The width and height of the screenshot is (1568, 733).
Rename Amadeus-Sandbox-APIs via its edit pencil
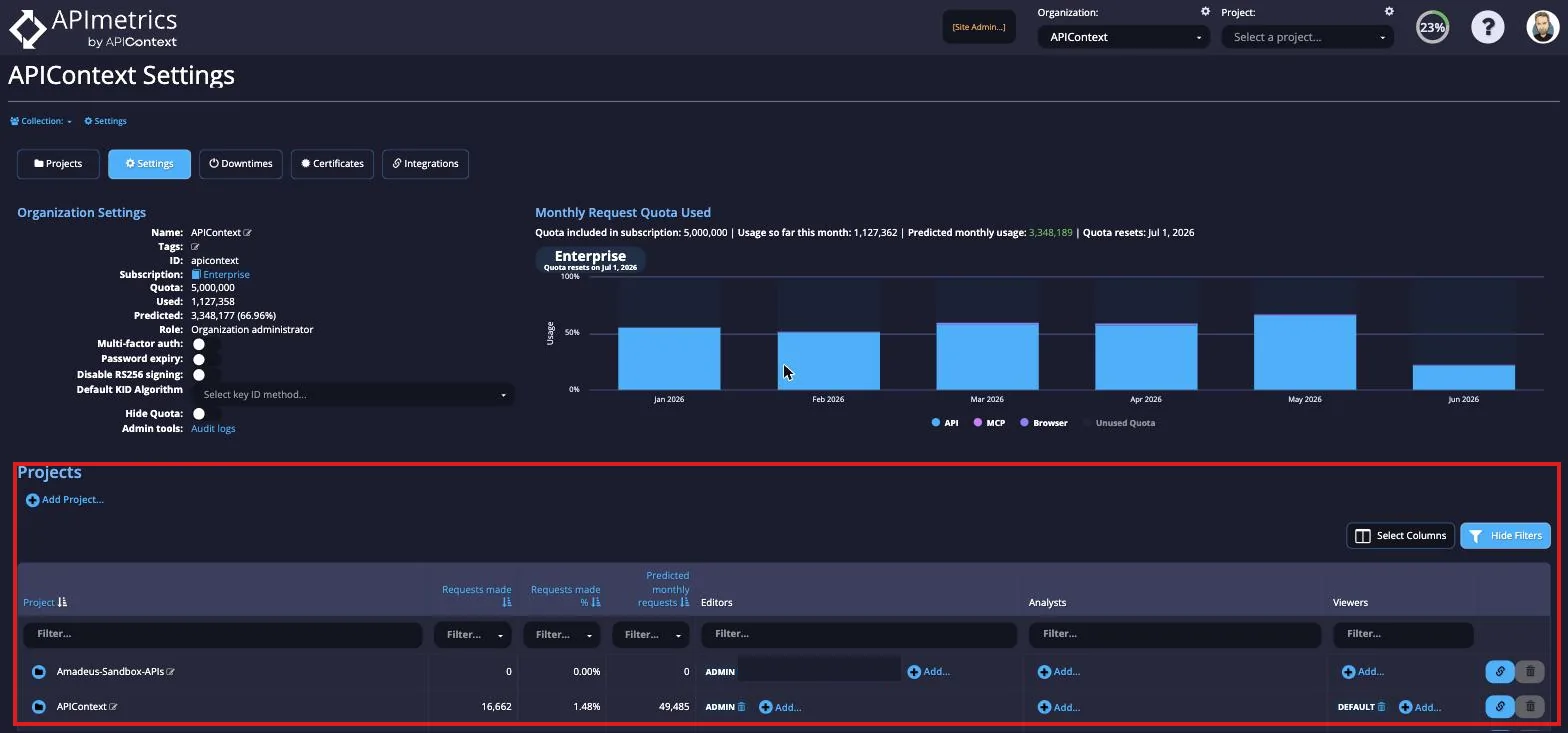(x=171, y=672)
